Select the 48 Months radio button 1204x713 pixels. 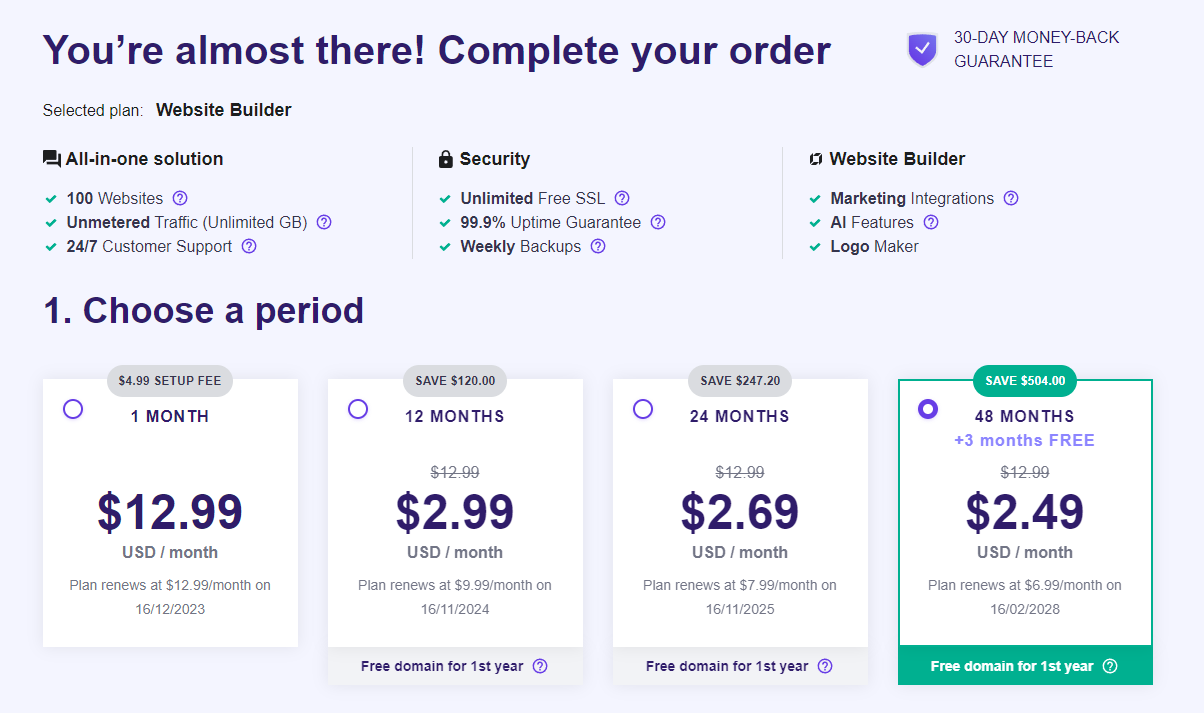pos(928,409)
